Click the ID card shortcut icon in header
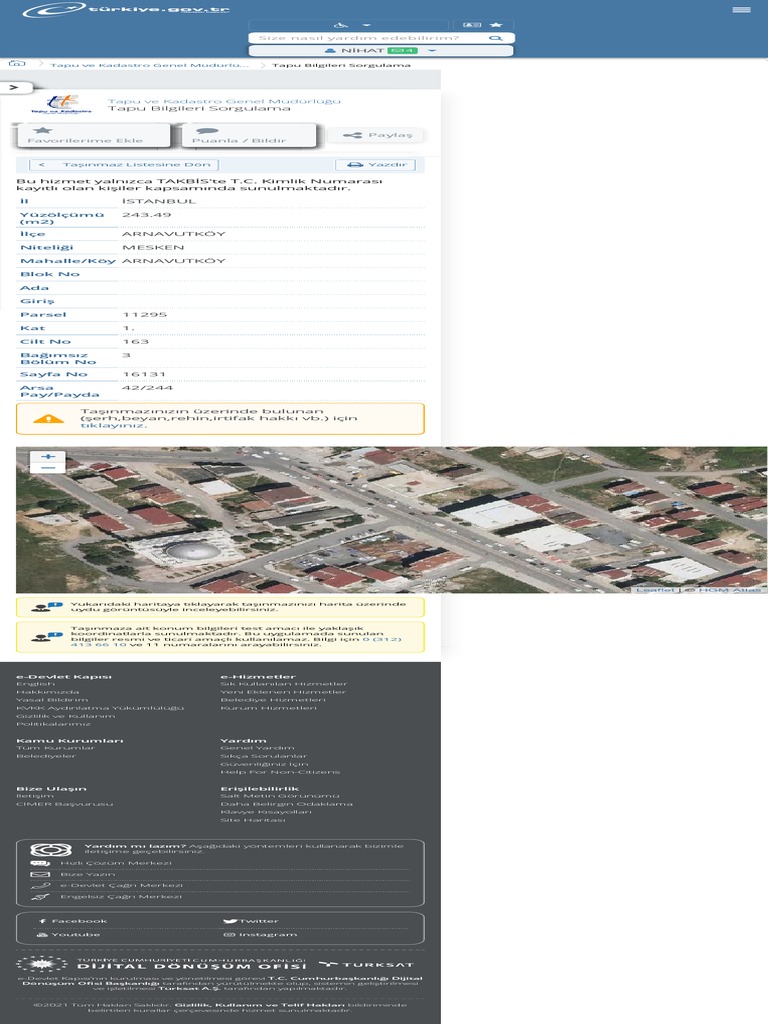This screenshot has width=768, height=1024. click(472, 25)
